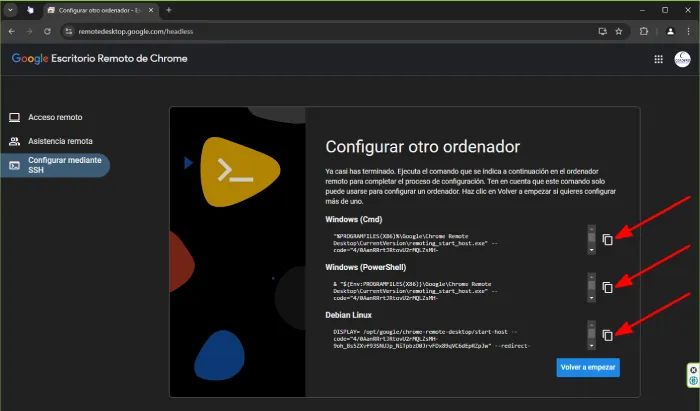Click the Google logo in header
This screenshot has width=700, height=411.
click(x=30, y=58)
